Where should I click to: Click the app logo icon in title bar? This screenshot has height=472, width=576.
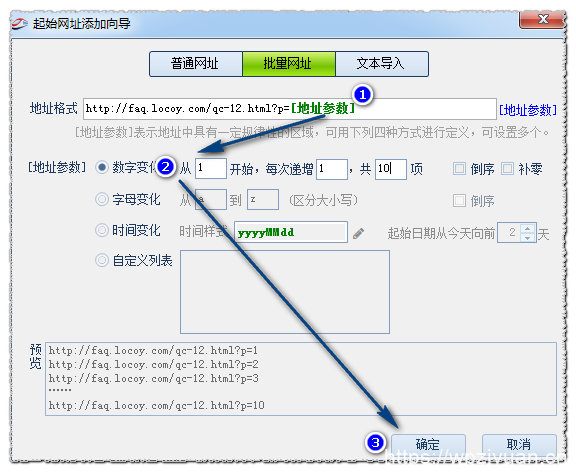[20, 24]
